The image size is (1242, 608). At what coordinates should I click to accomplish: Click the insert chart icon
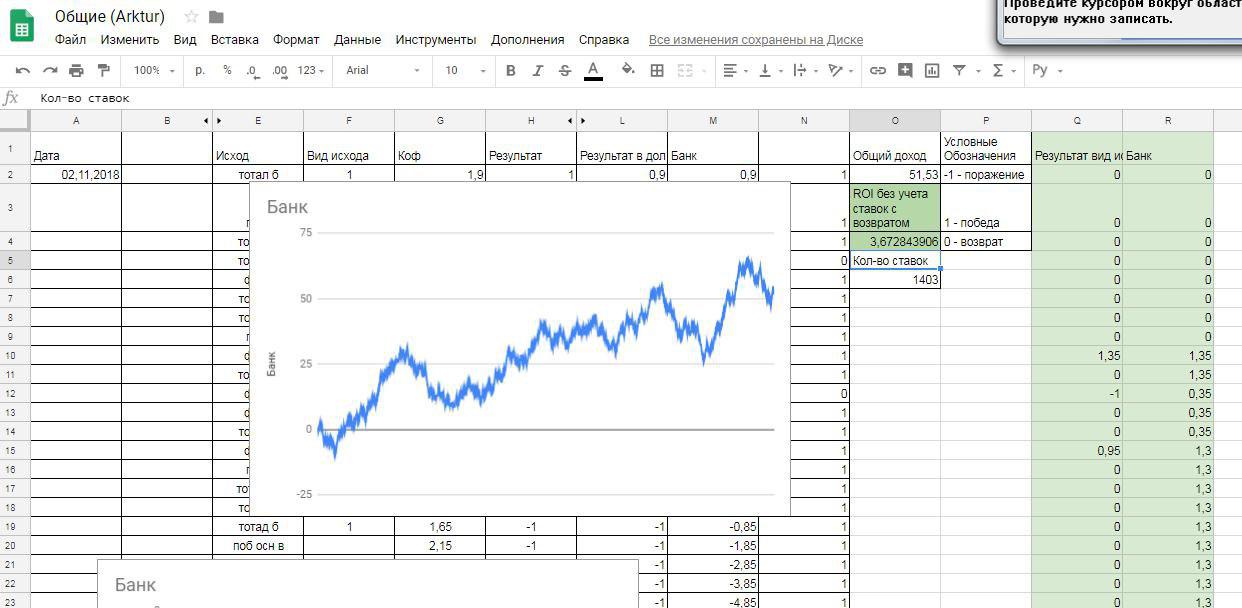pyautogui.click(x=932, y=71)
